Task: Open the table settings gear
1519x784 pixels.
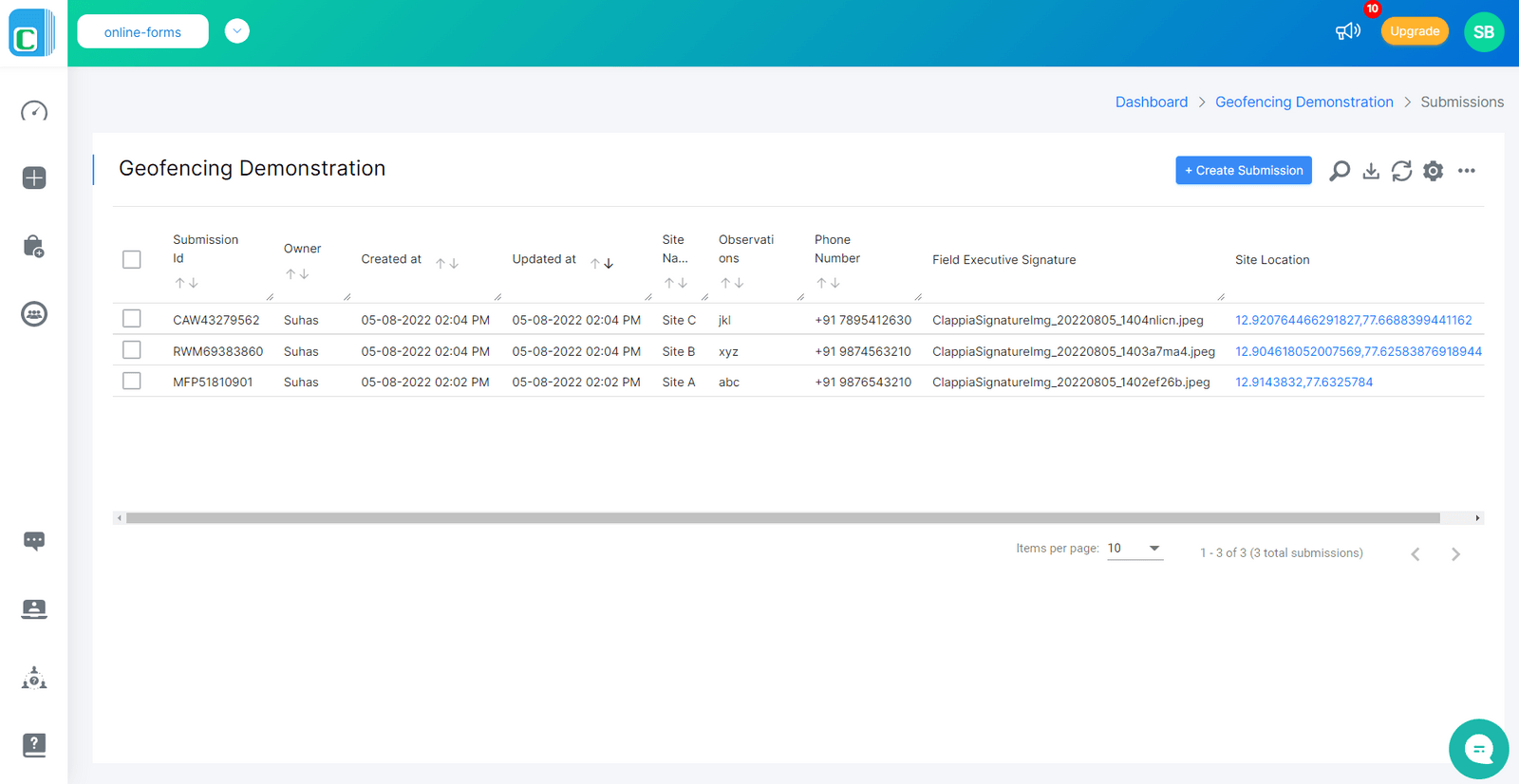Action: tap(1433, 171)
